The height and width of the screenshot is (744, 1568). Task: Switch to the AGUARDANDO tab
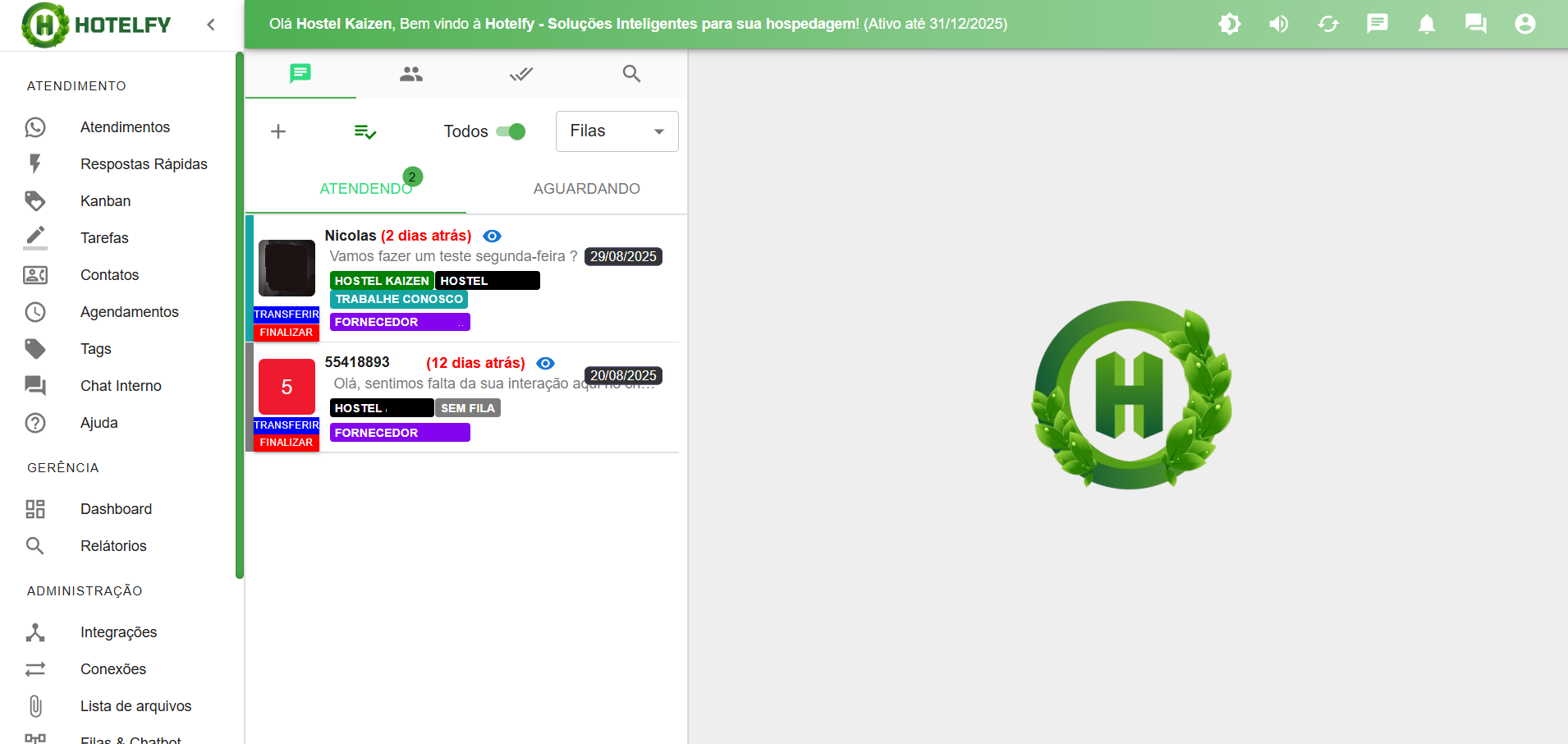tap(586, 189)
